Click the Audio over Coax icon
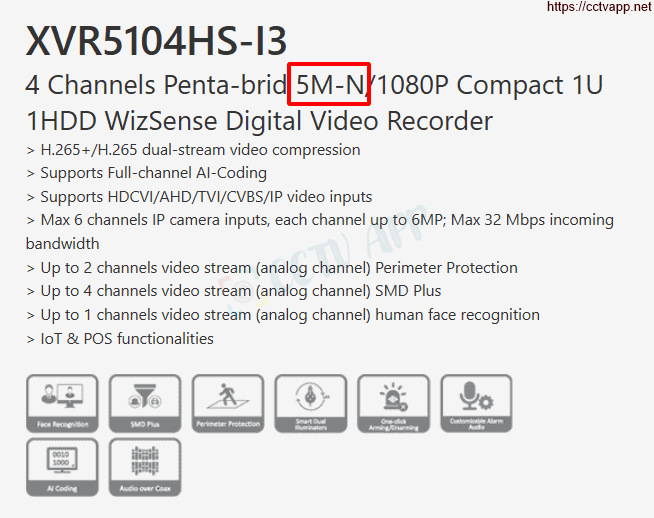Screen dimensions: 654x518 click(x=145, y=467)
